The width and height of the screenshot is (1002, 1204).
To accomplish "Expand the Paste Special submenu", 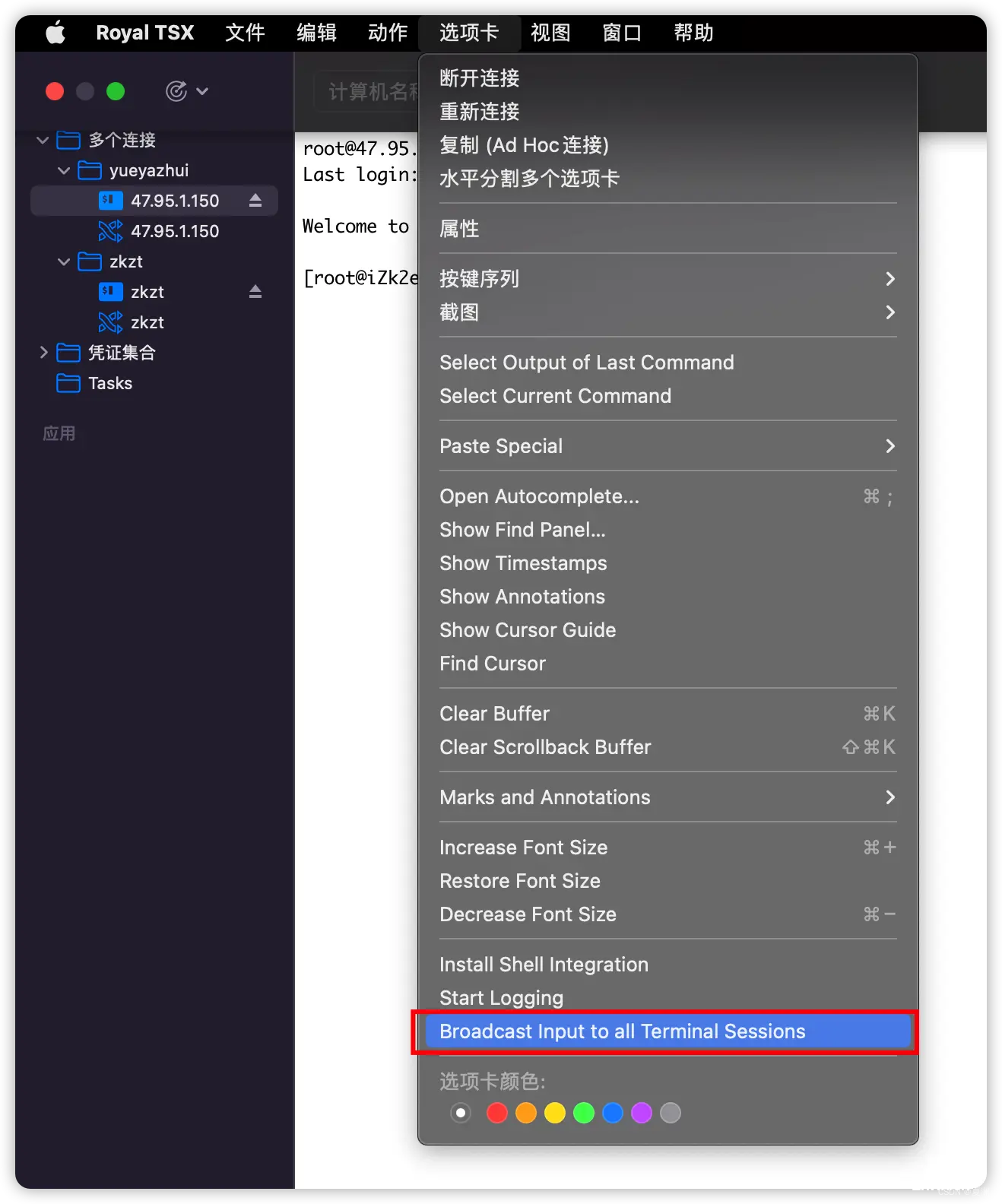I will tap(667, 446).
